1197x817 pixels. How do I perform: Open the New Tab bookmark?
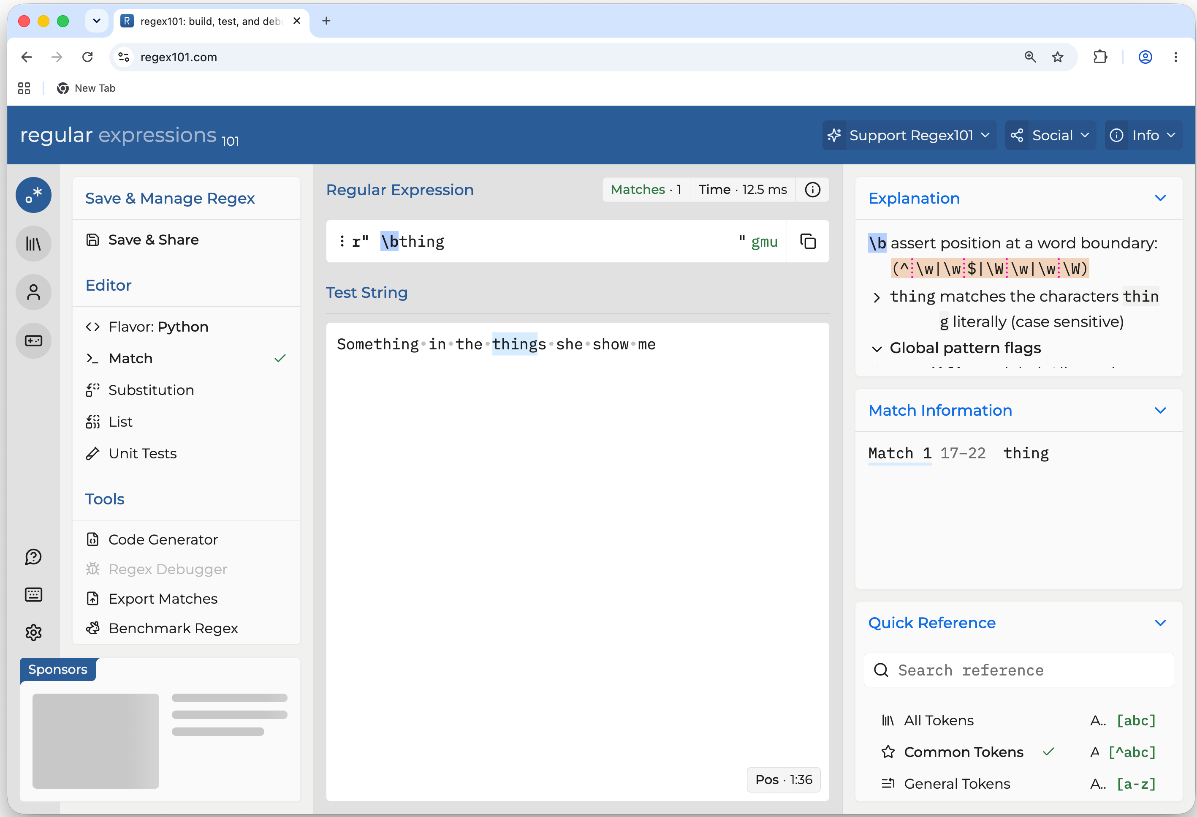tap(86, 88)
